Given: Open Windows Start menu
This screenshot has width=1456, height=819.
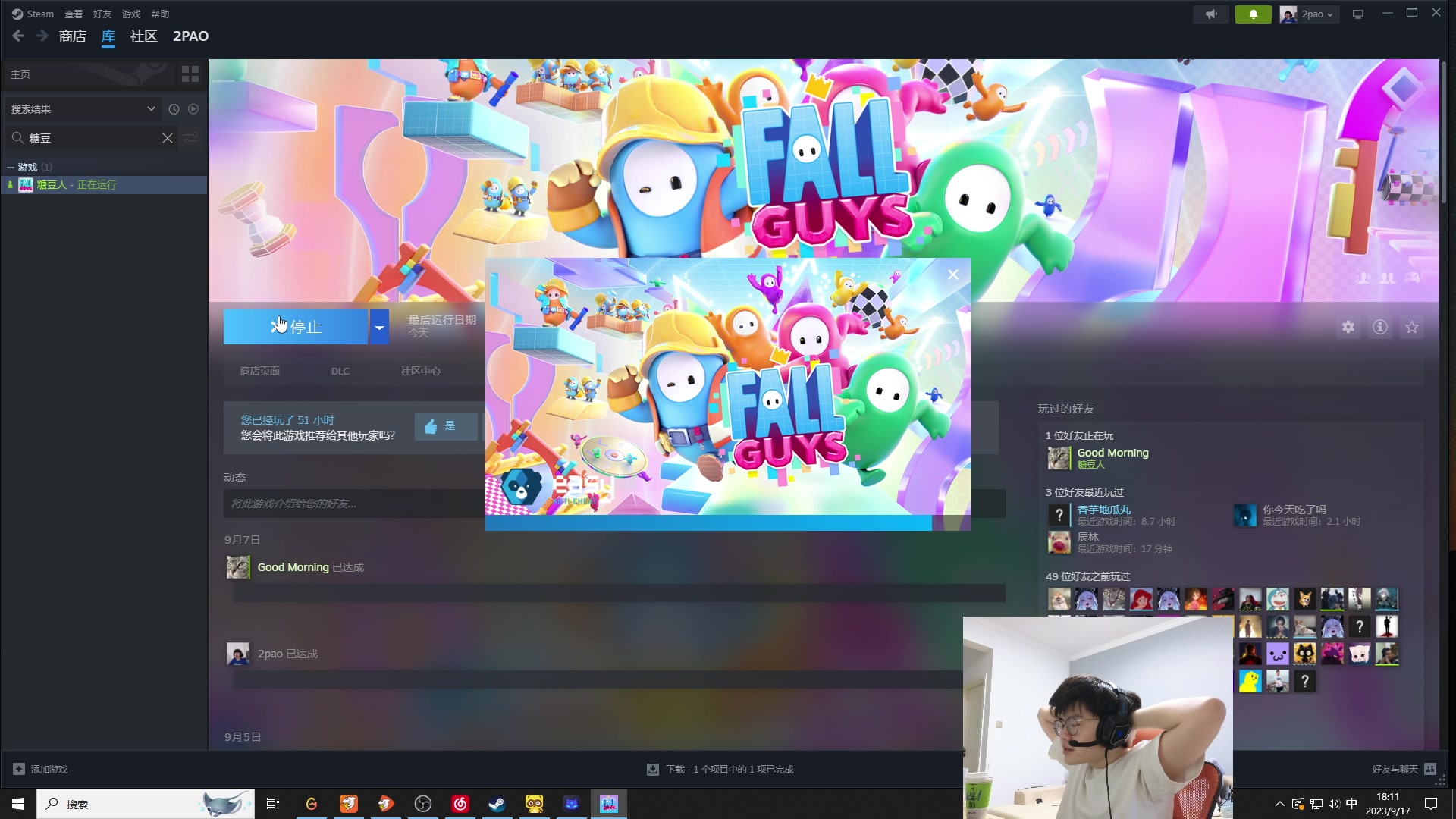Looking at the screenshot, I should [18, 804].
